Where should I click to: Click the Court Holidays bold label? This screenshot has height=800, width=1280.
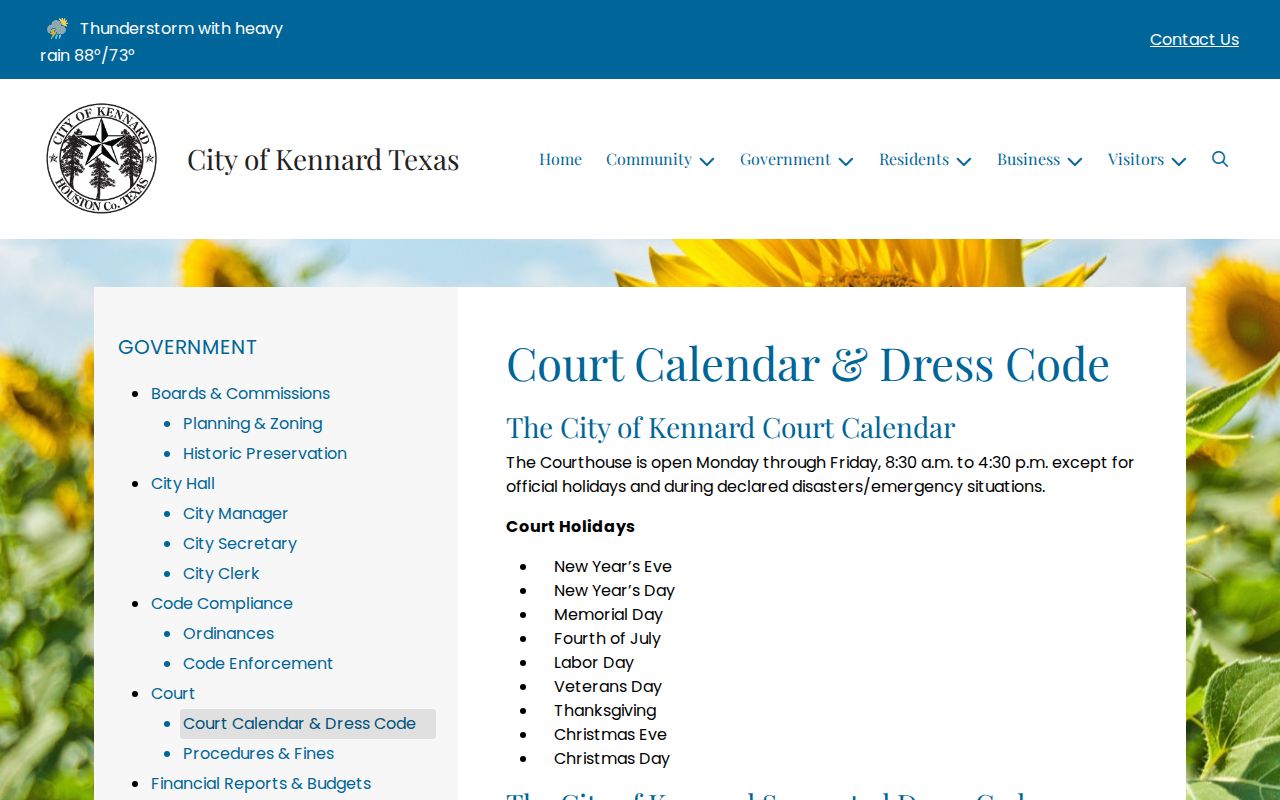570,526
